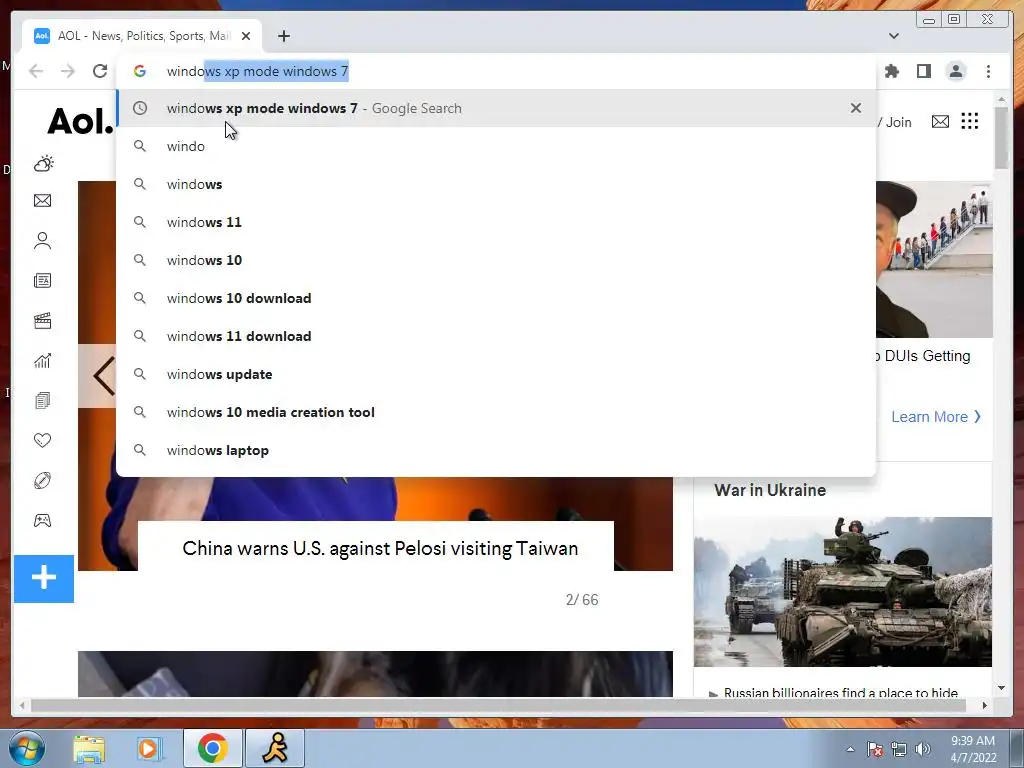The width and height of the screenshot is (1024, 768).
Task: Click the Join link in header
Action: click(x=899, y=122)
